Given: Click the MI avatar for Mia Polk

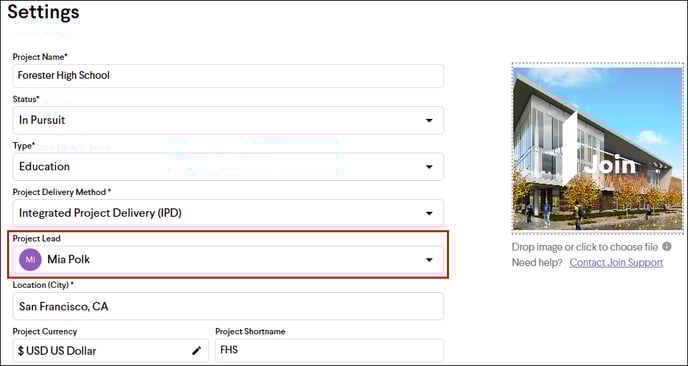Looking at the screenshot, I should coord(30,259).
